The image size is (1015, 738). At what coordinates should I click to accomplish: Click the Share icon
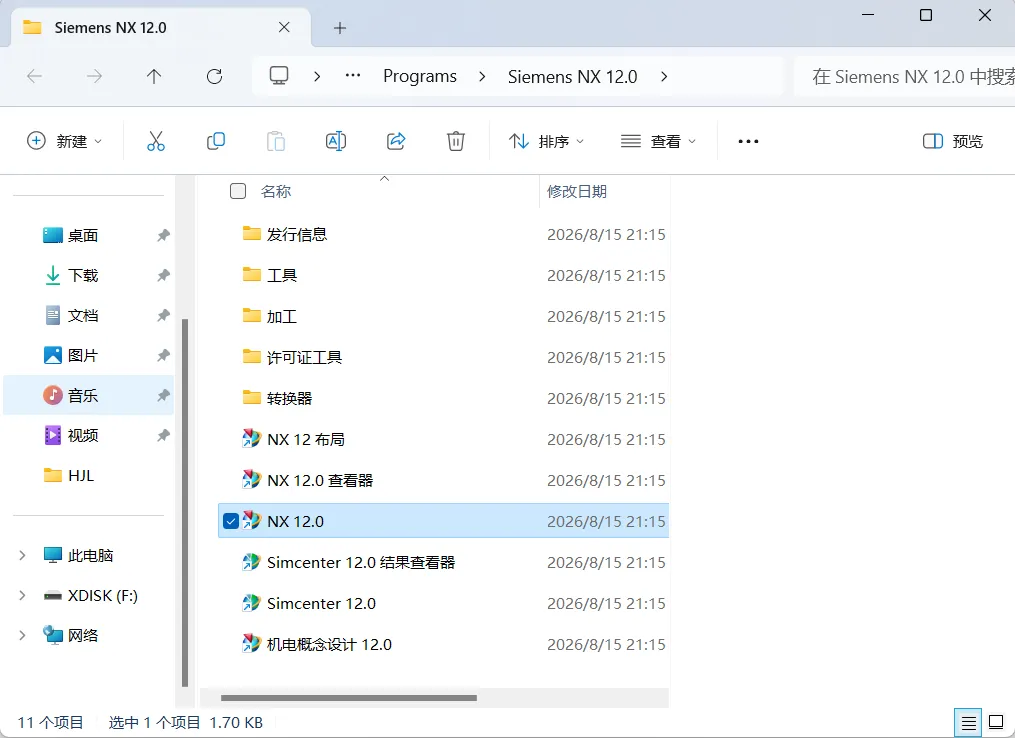click(396, 140)
